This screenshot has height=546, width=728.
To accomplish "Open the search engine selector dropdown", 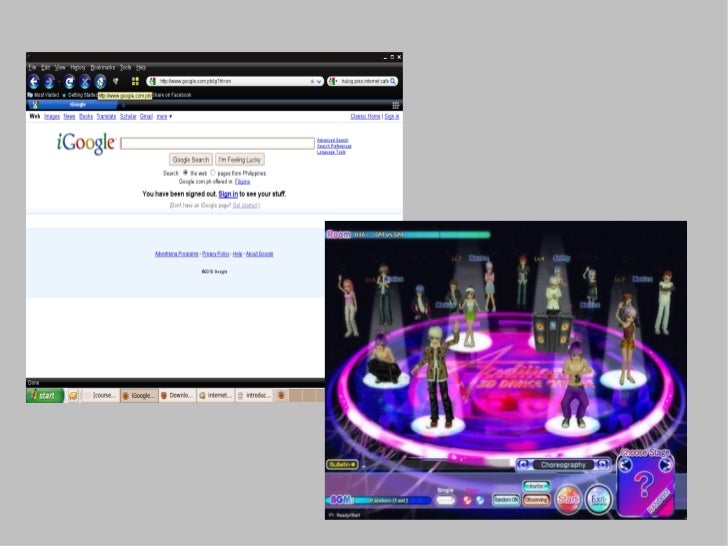I will tap(333, 81).
